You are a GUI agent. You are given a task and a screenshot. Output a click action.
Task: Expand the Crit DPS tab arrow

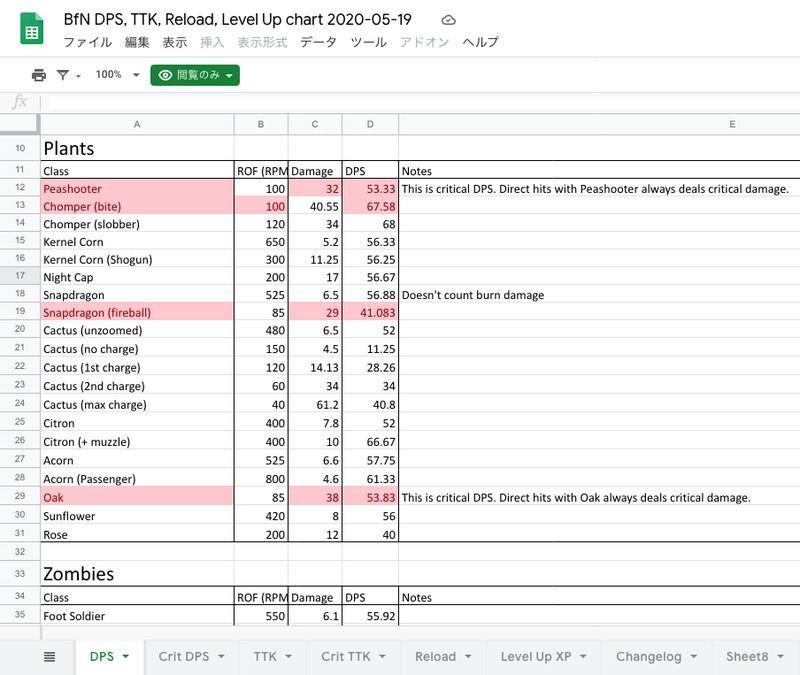point(221,657)
